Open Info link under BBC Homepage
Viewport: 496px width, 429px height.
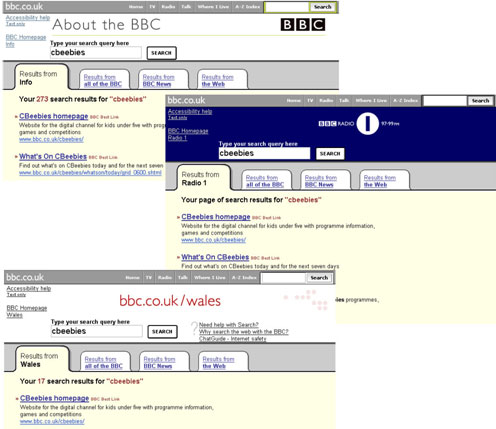(x=10, y=44)
